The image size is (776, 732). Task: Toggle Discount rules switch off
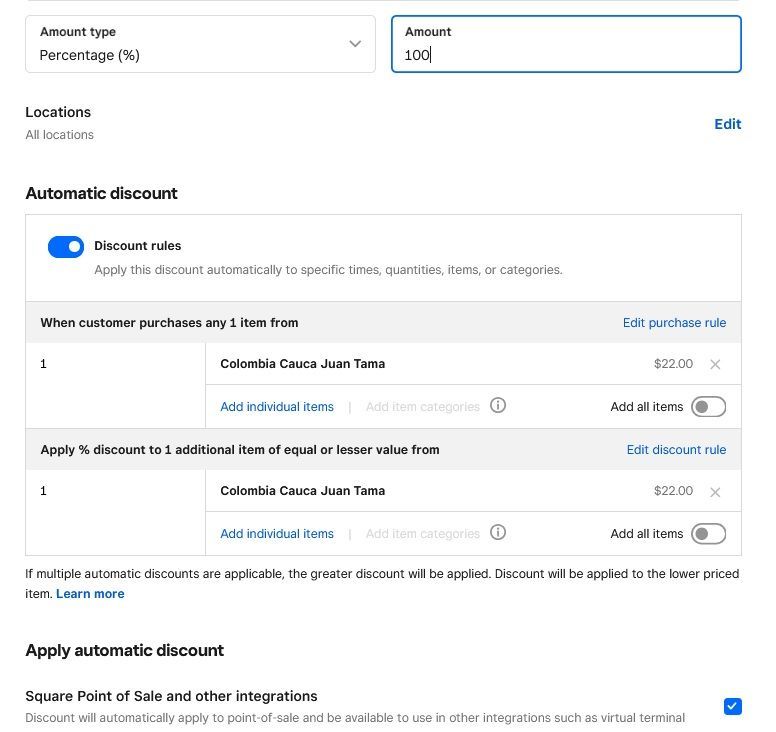[x=66, y=247]
